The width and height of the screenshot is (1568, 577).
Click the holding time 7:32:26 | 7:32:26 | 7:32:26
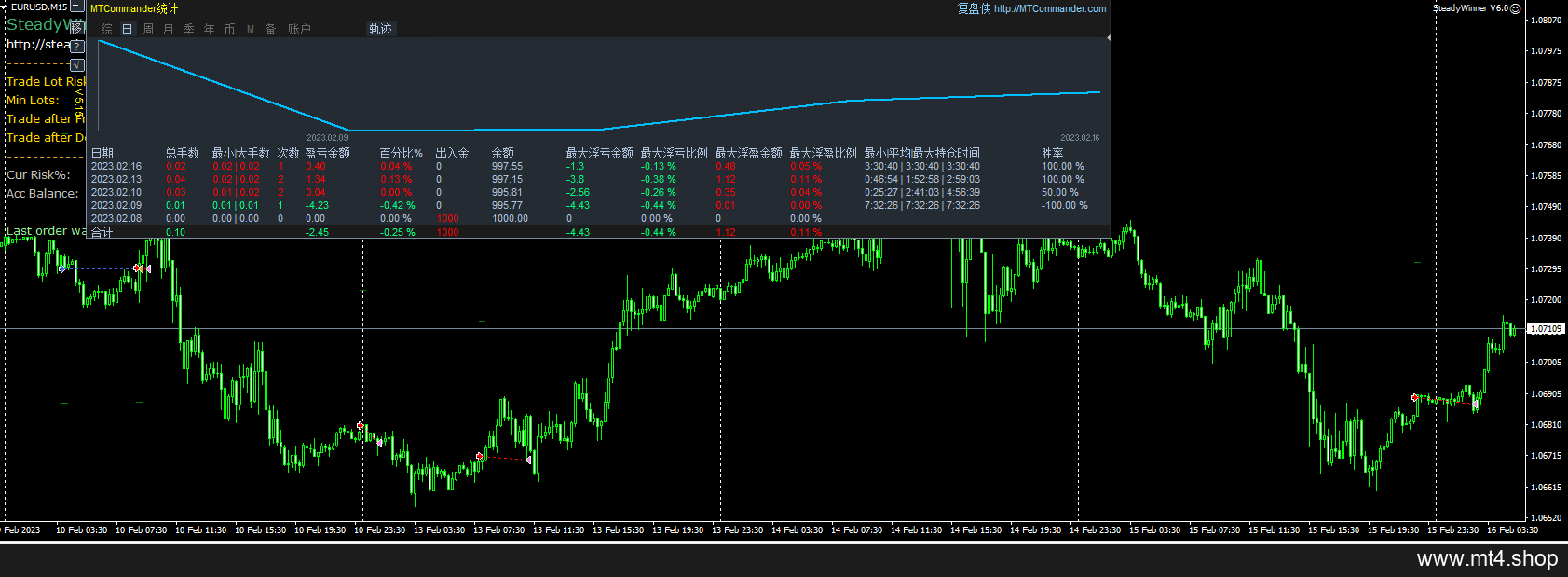pos(922,205)
